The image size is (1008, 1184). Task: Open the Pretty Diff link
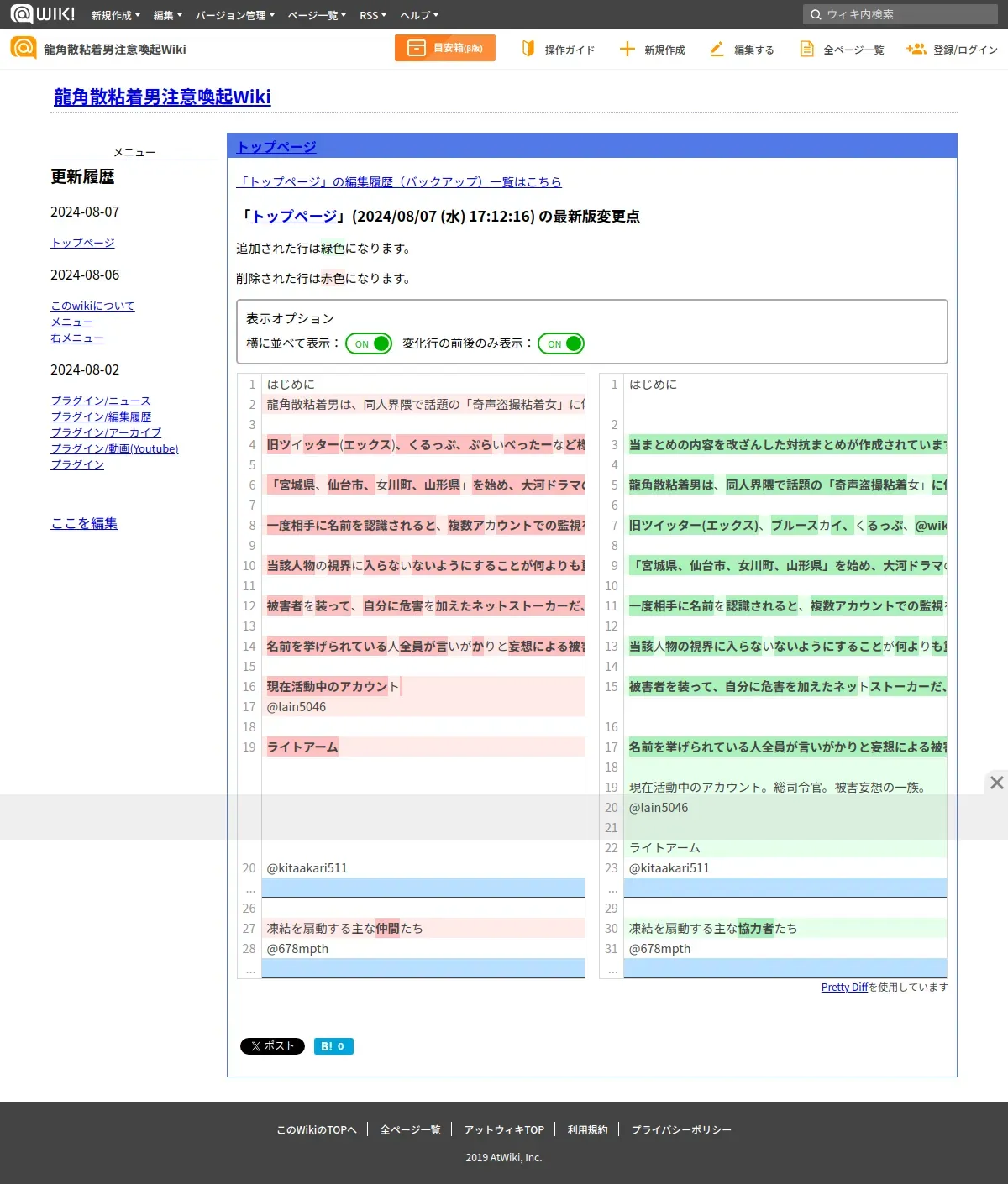point(844,987)
